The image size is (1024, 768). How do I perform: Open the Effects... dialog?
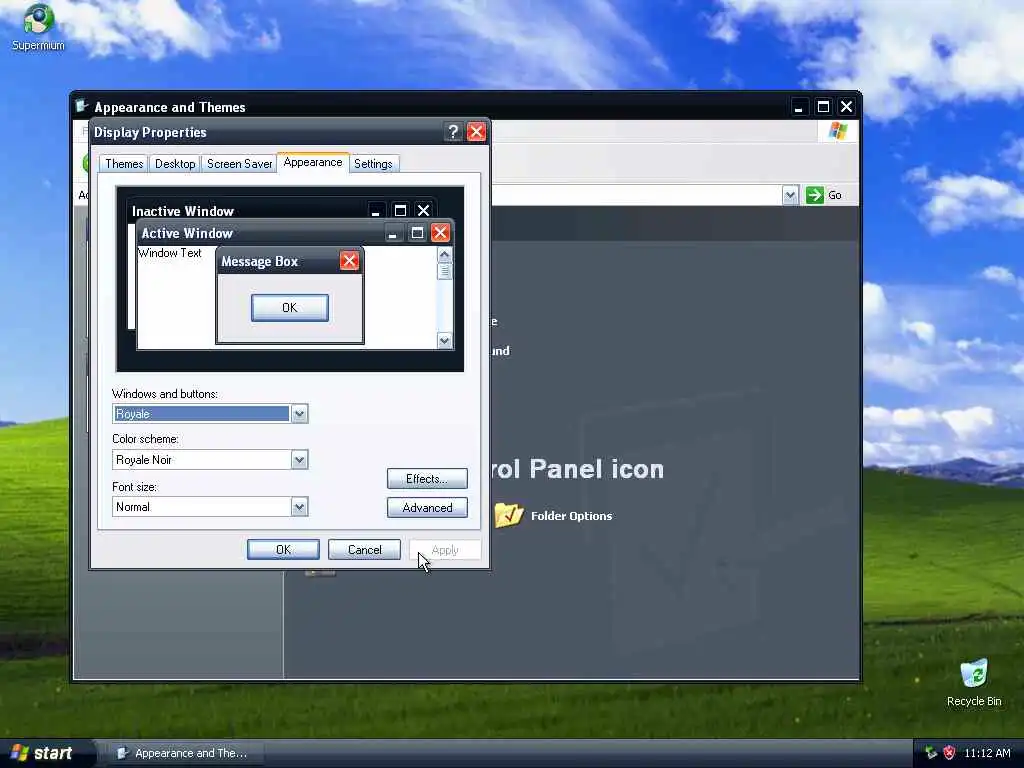click(x=427, y=479)
